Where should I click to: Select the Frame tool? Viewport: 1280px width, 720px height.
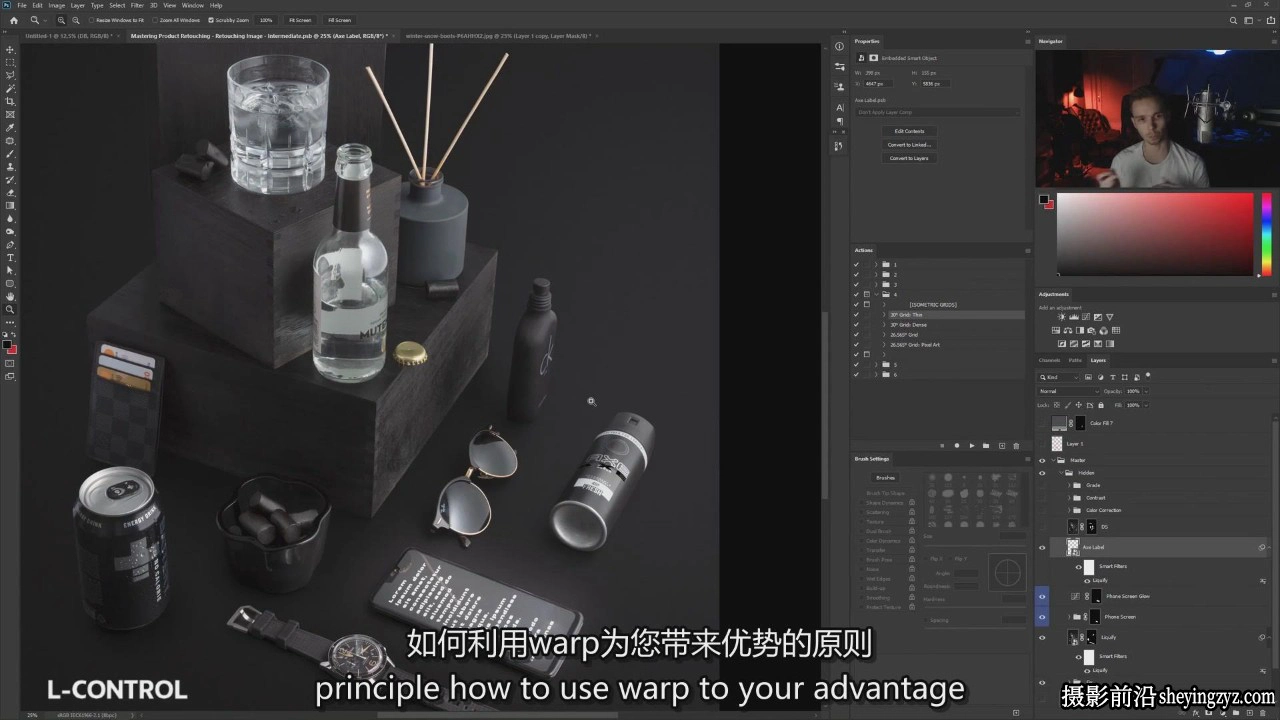click(x=10, y=114)
